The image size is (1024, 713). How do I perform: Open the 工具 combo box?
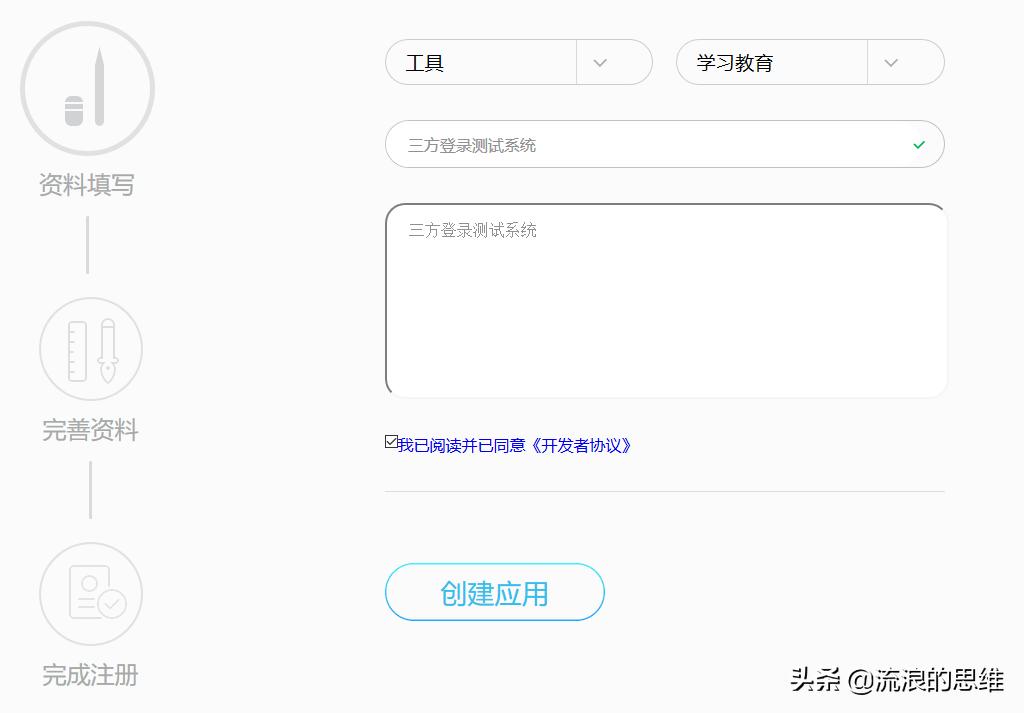pyautogui.click(x=480, y=63)
